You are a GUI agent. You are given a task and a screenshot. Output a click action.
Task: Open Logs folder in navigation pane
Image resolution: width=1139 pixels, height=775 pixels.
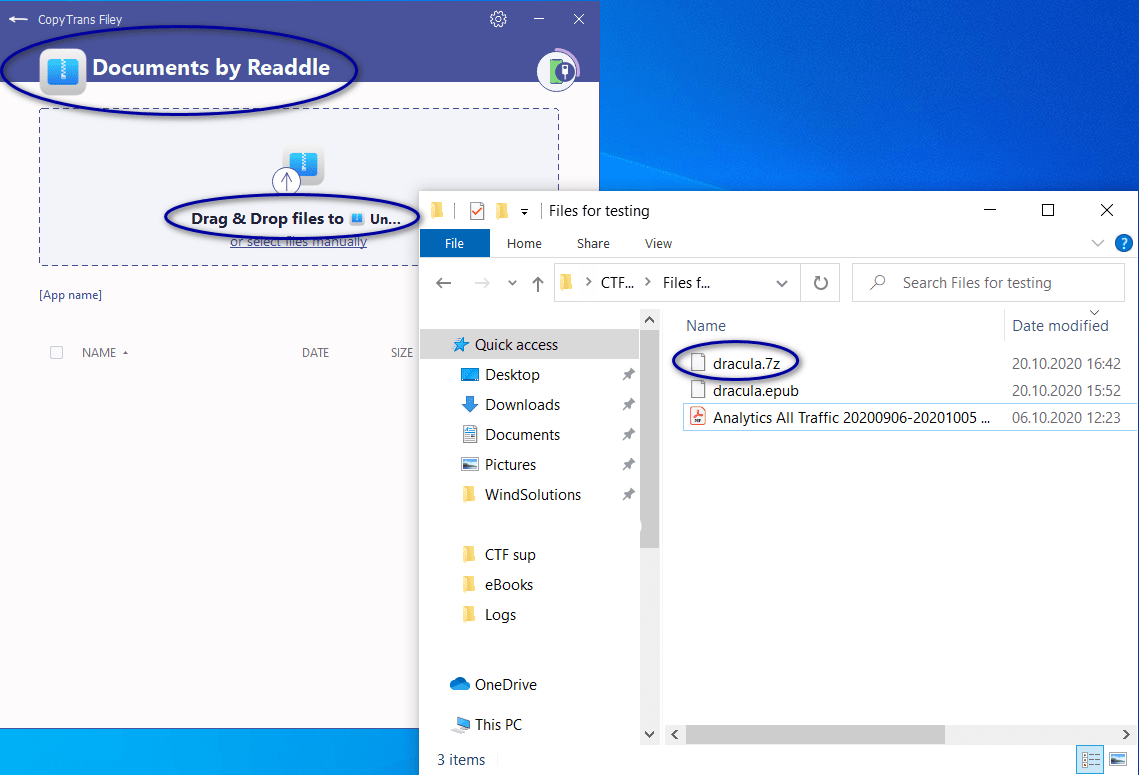[500, 614]
